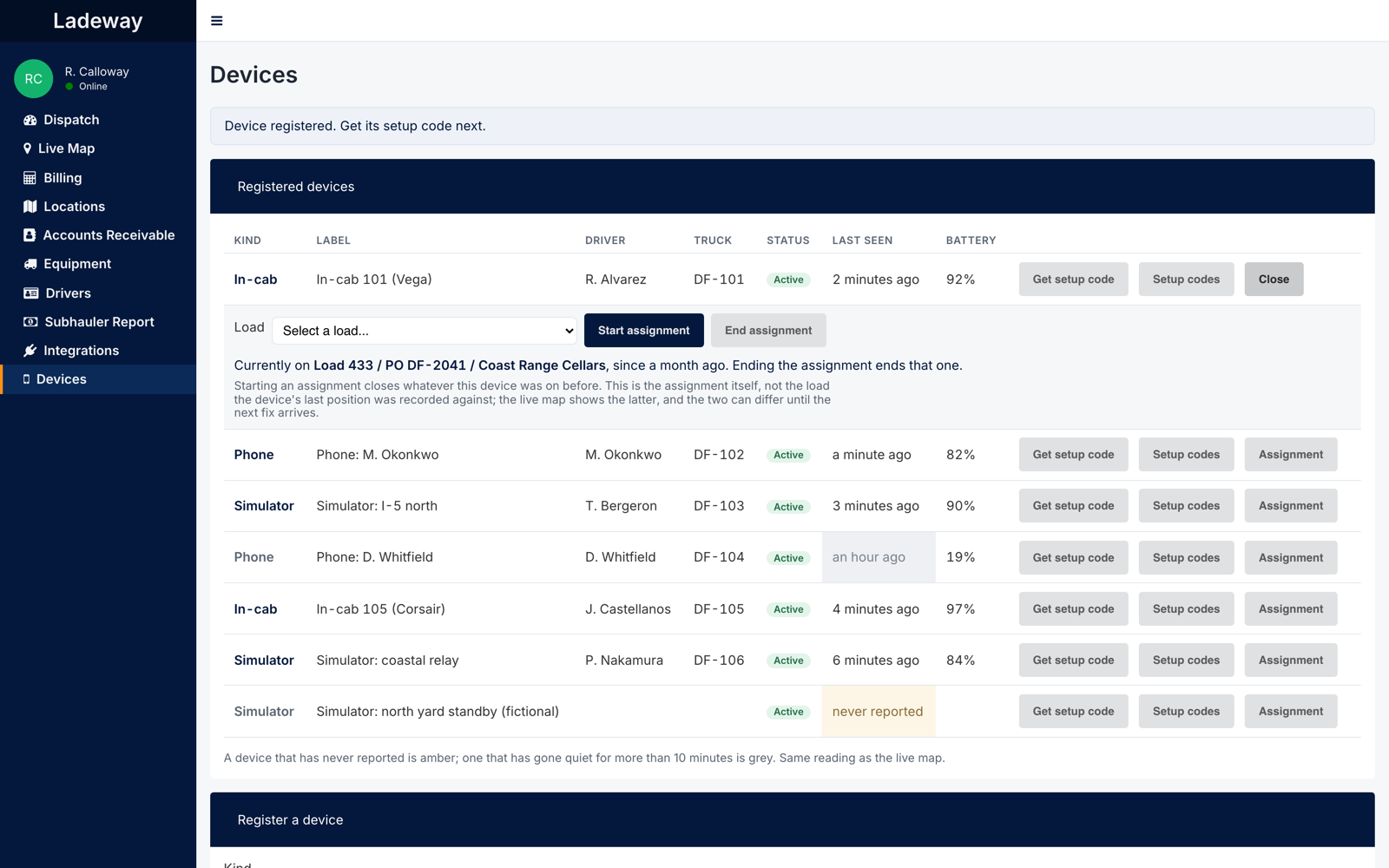Click the Integrations plug icon
The width and height of the screenshot is (1389, 868).
(x=30, y=351)
